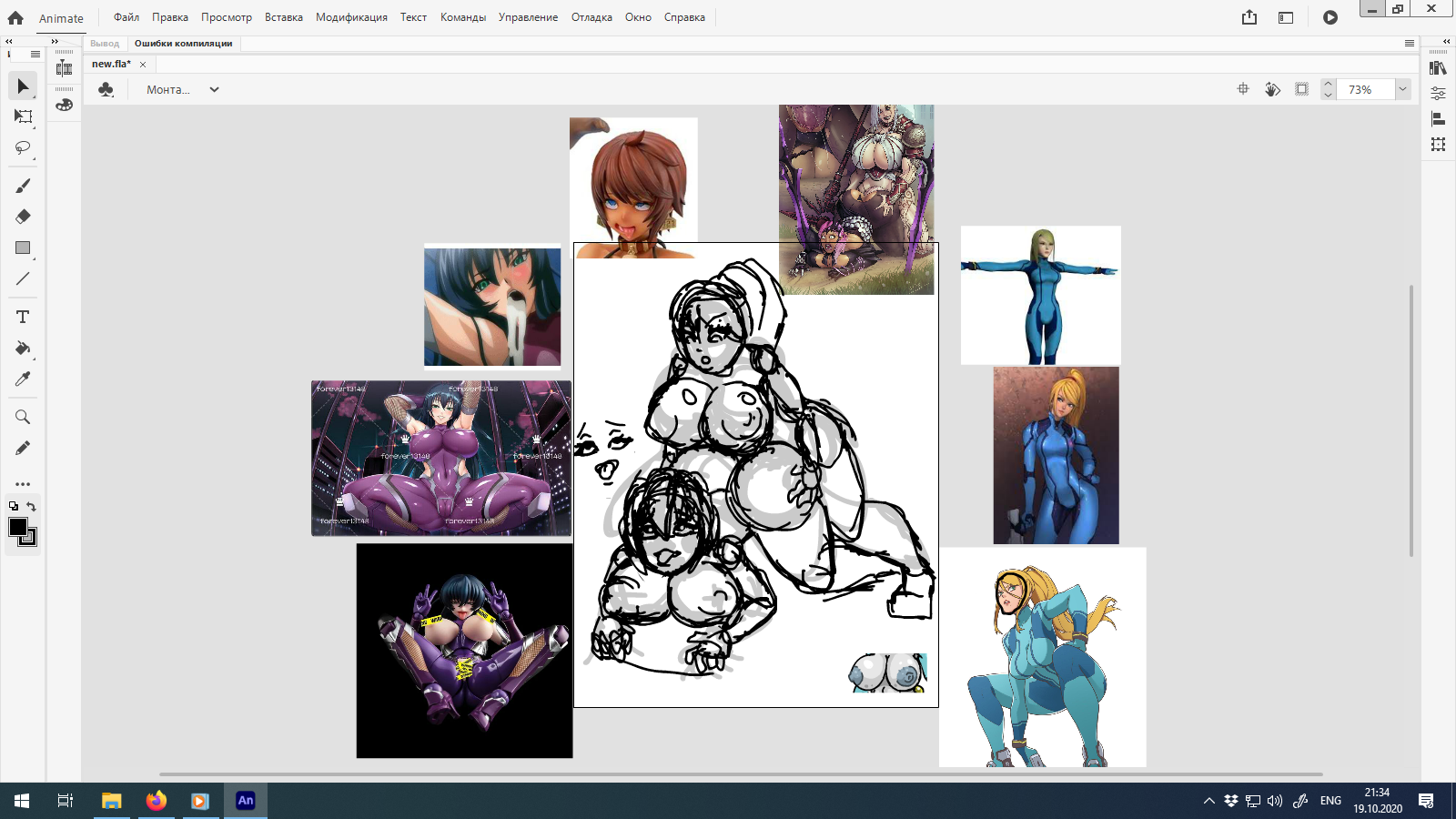The image size is (1456, 819).
Task: Open the Модификация menu
Action: point(351,17)
